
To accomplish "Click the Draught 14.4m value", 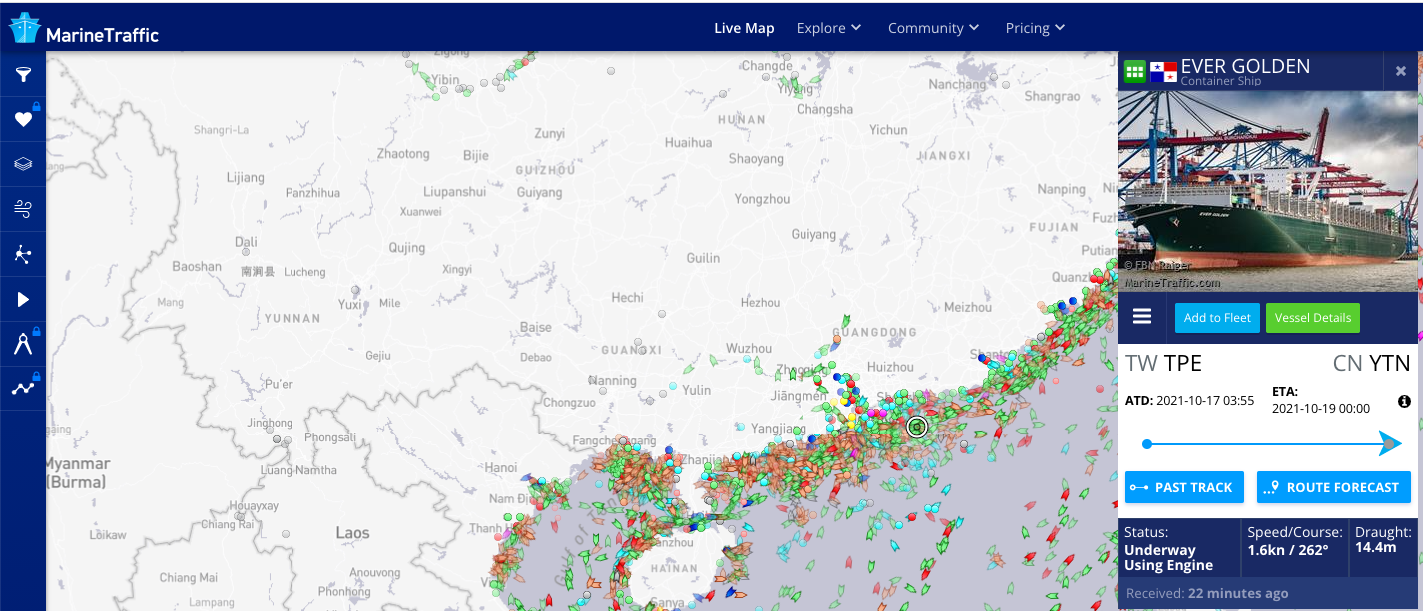I will (1376, 548).
